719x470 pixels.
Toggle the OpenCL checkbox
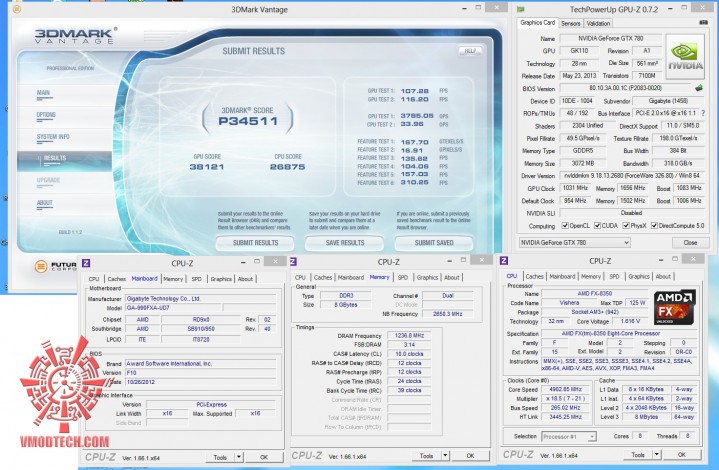coord(565,226)
